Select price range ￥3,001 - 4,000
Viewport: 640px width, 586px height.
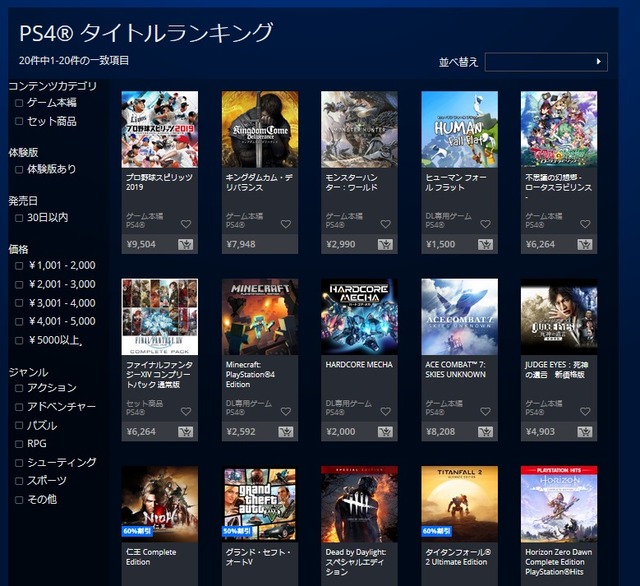pos(19,303)
